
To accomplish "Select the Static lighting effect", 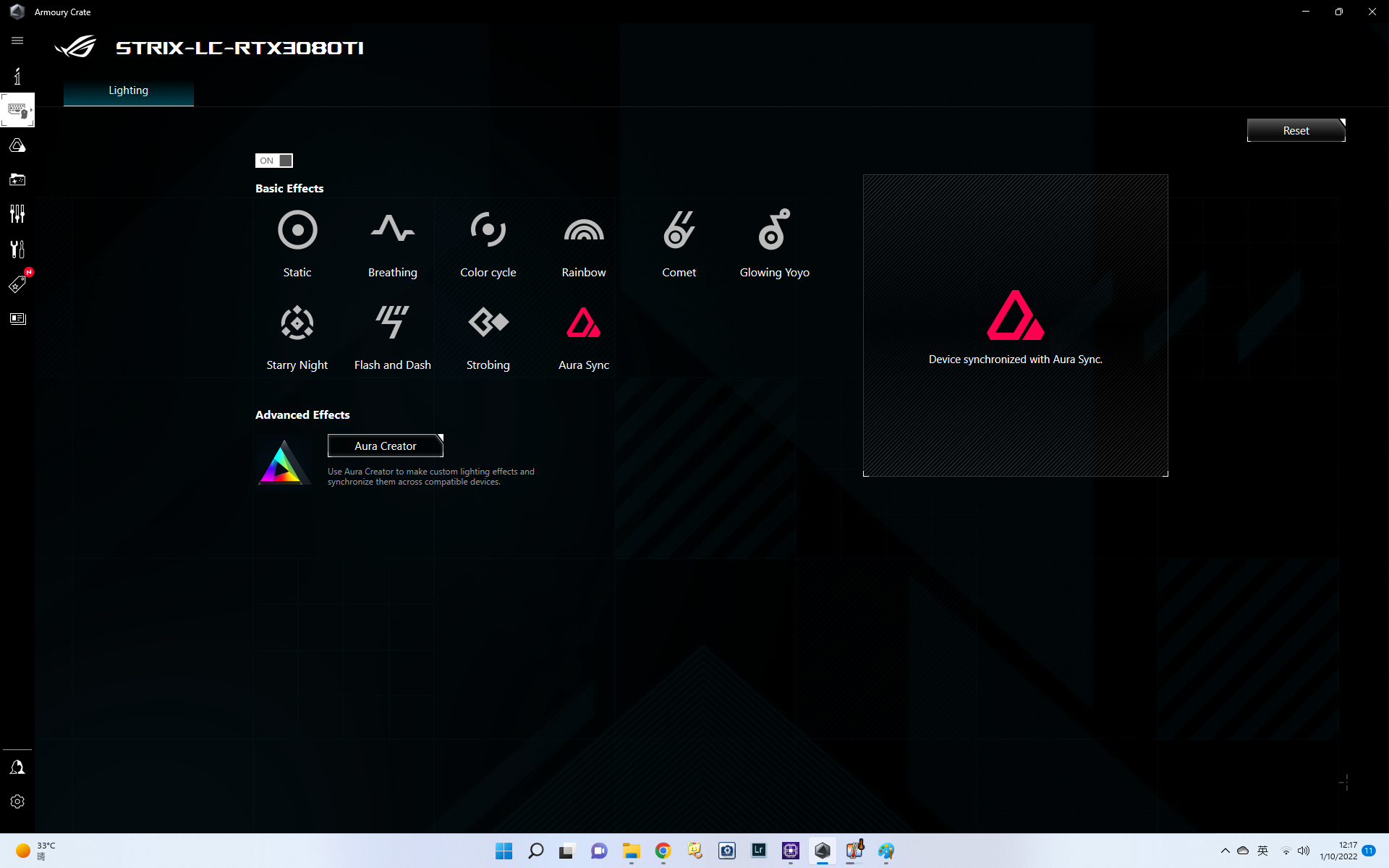I will point(297,244).
